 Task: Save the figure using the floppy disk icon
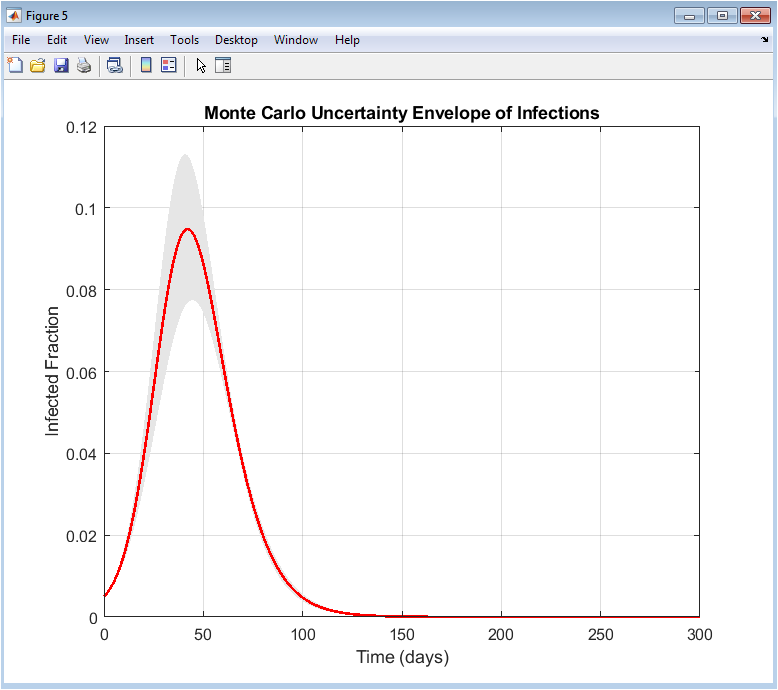(61, 66)
